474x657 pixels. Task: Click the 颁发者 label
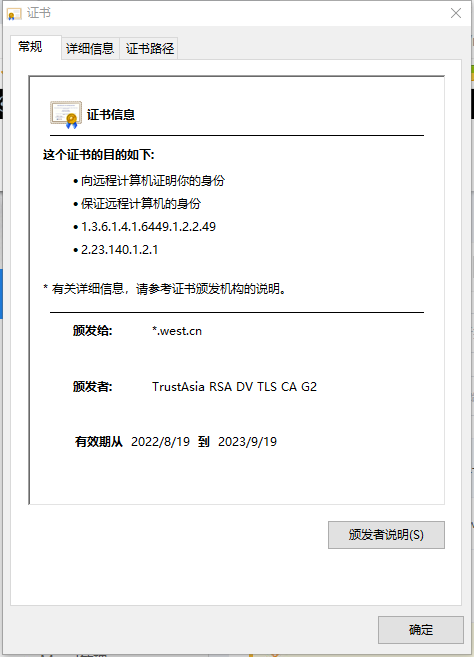93,386
